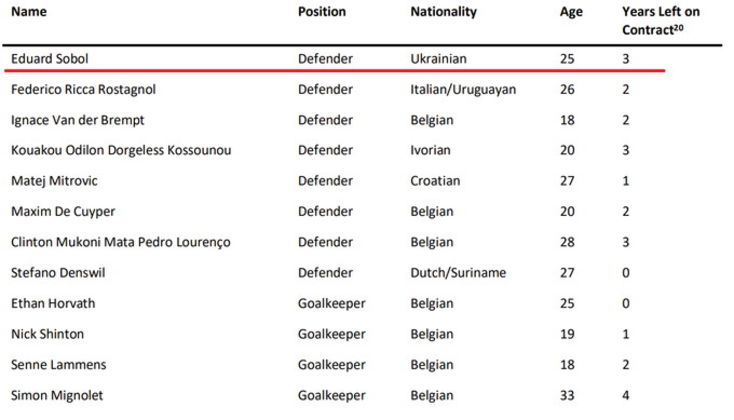This screenshot has height=420, width=734.
Task: Click the Ethan Horvath name
Action: (53, 303)
